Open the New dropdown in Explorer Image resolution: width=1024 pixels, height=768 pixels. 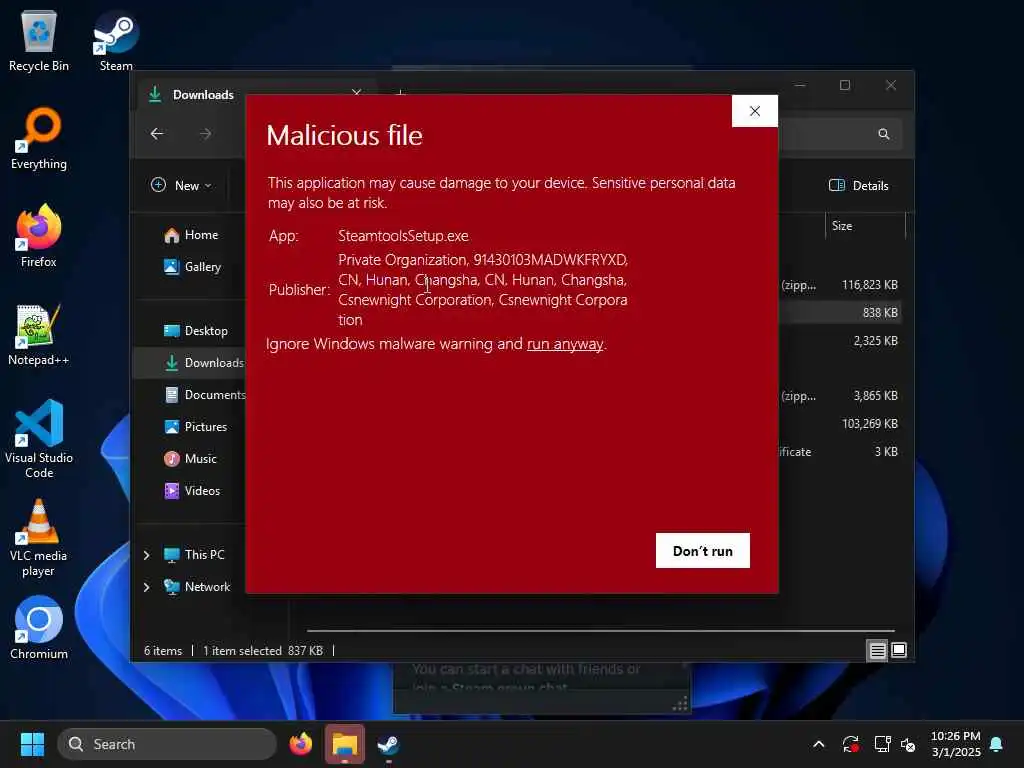[181, 185]
